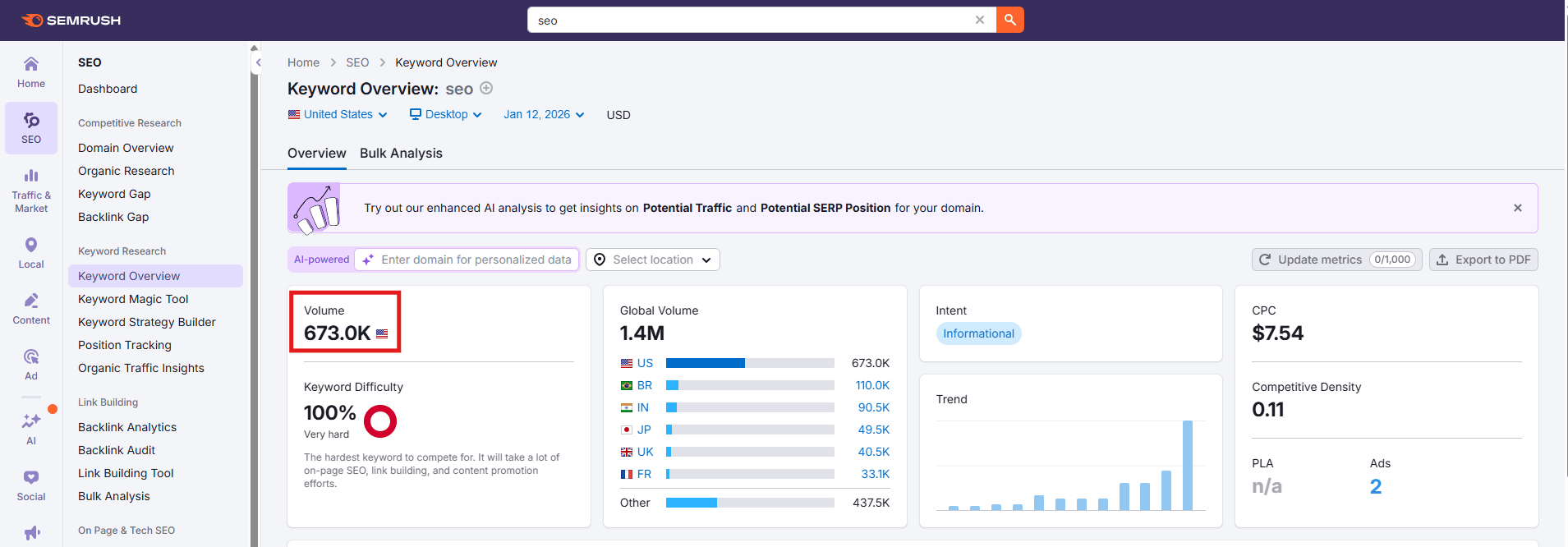The image size is (1568, 547).
Task: Click the 0/1,000 metrics counter badge
Action: point(1393,260)
